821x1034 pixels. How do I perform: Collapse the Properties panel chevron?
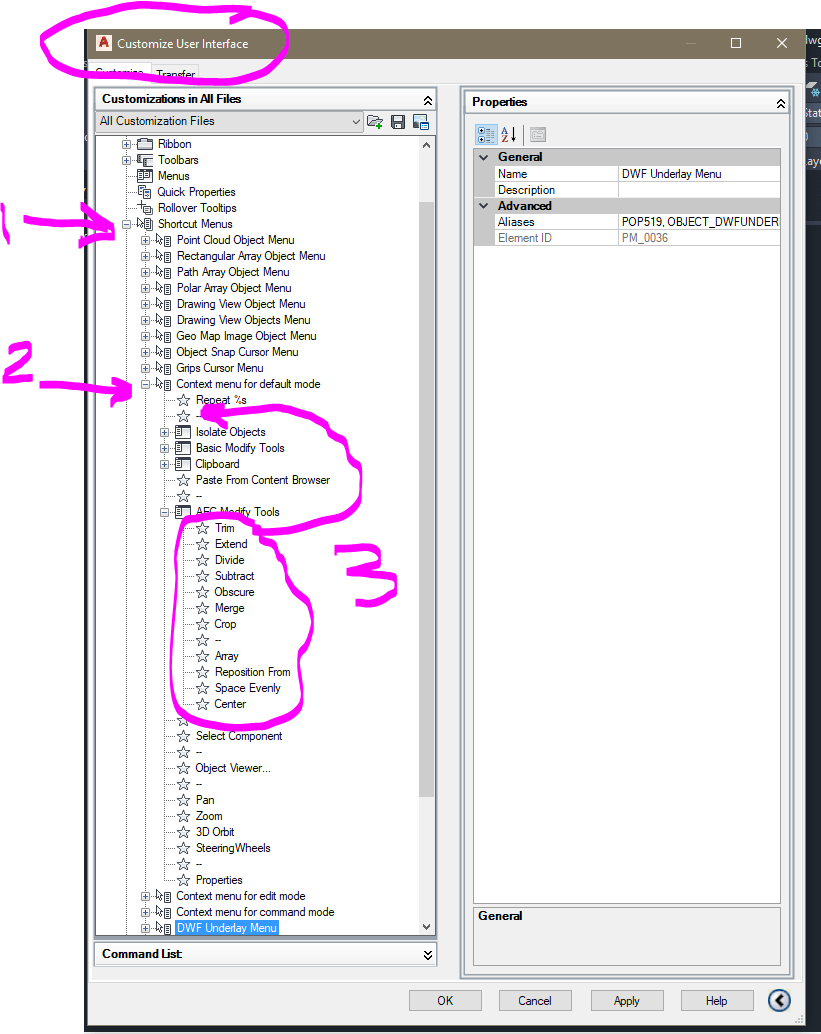tap(781, 104)
